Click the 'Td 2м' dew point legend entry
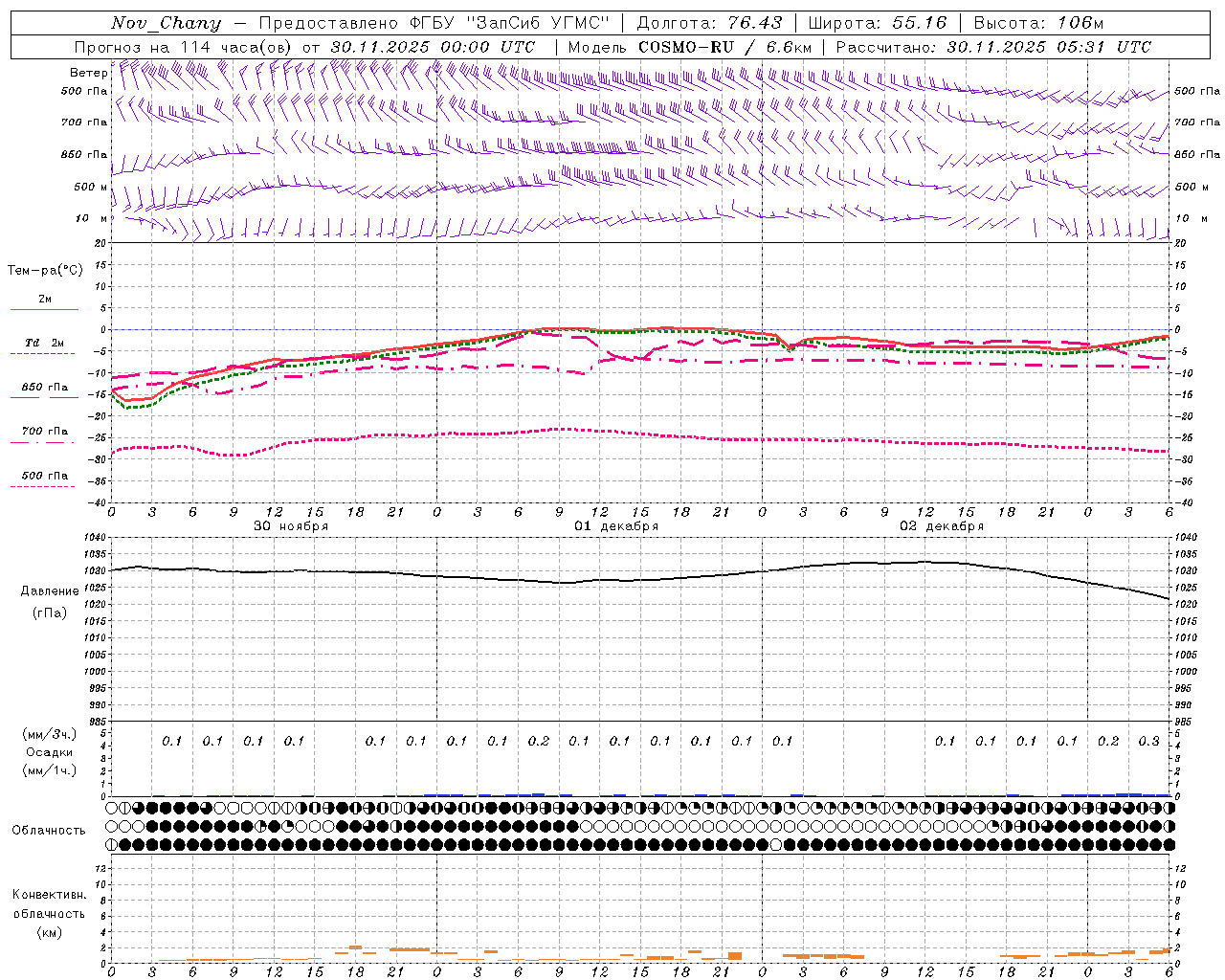This screenshot has width=1225, height=980. (x=45, y=343)
